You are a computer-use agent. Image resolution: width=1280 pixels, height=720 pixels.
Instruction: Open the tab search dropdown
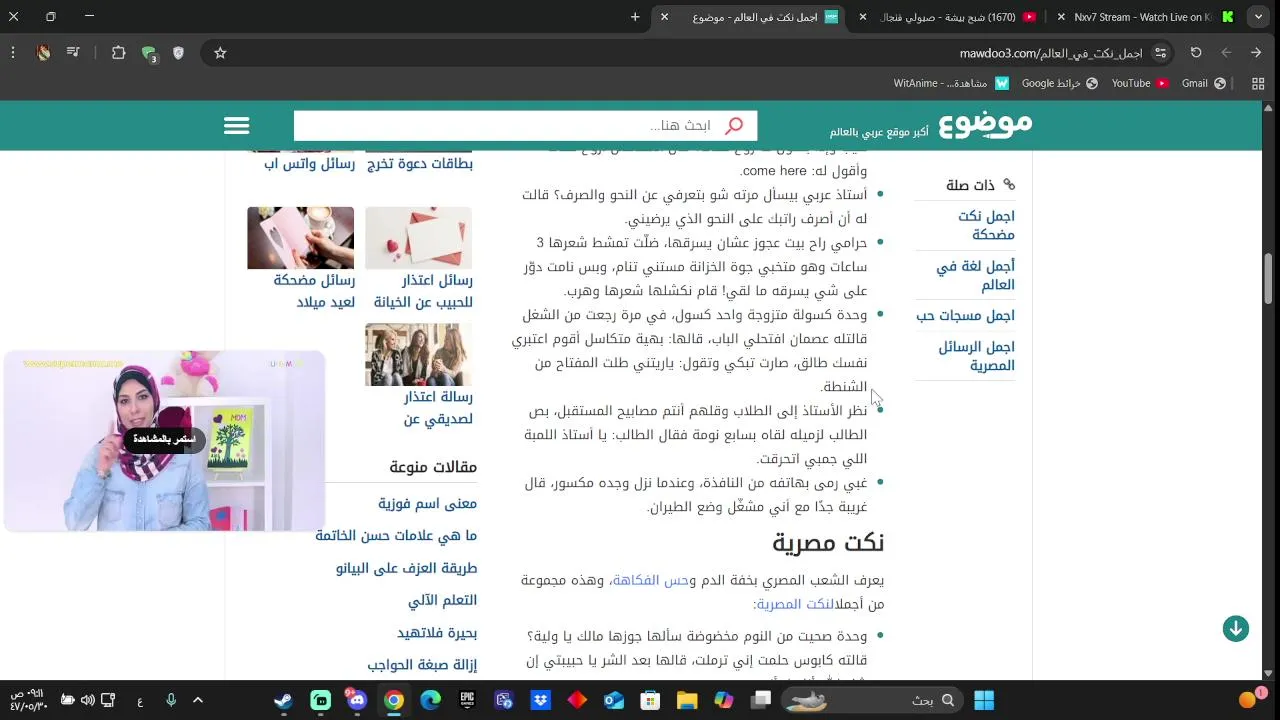[x=1259, y=17]
